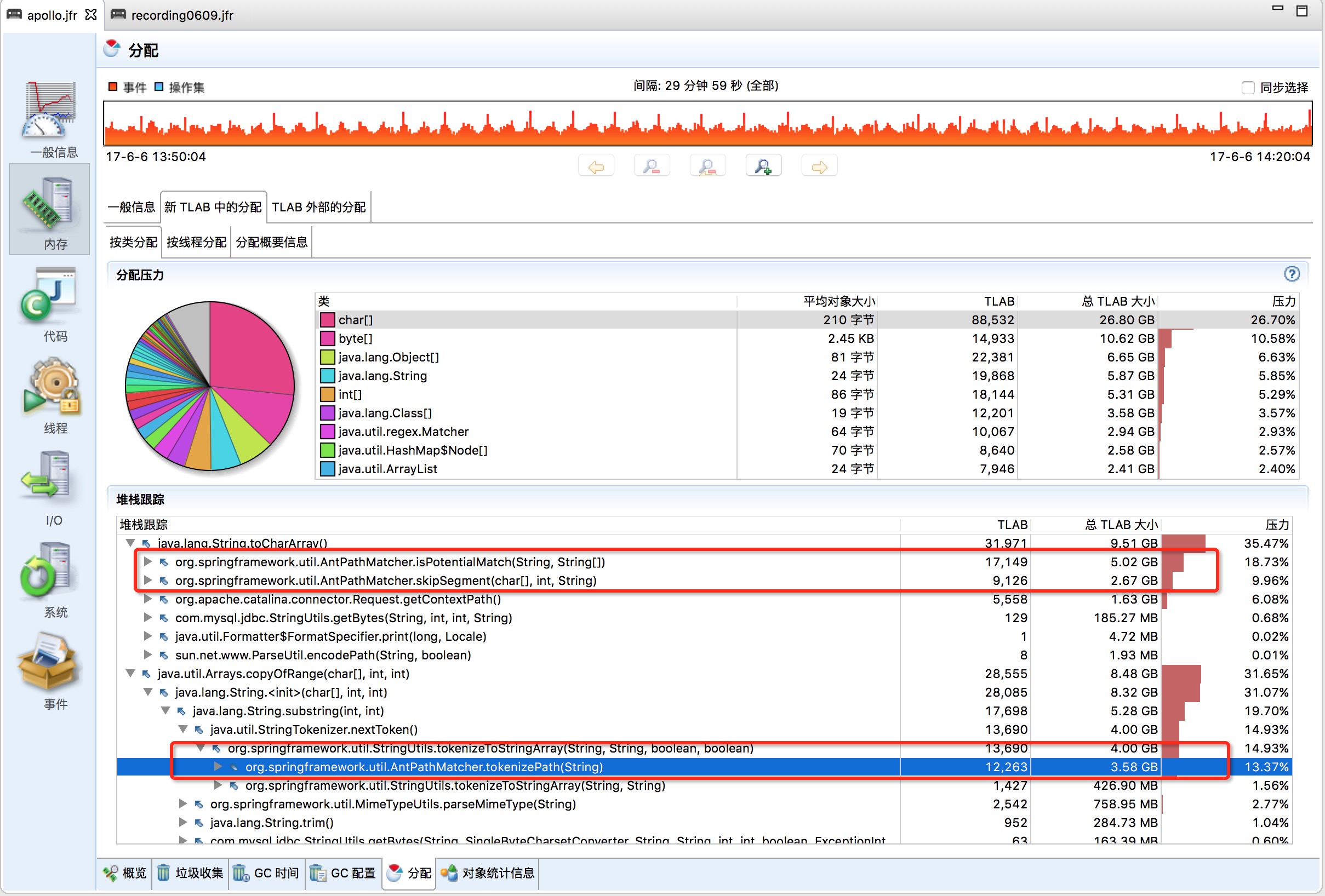The height and width of the screenshot is (896, 1325).
Task: Sort by 平均对象大小 column header
Action: coord(806,301)
